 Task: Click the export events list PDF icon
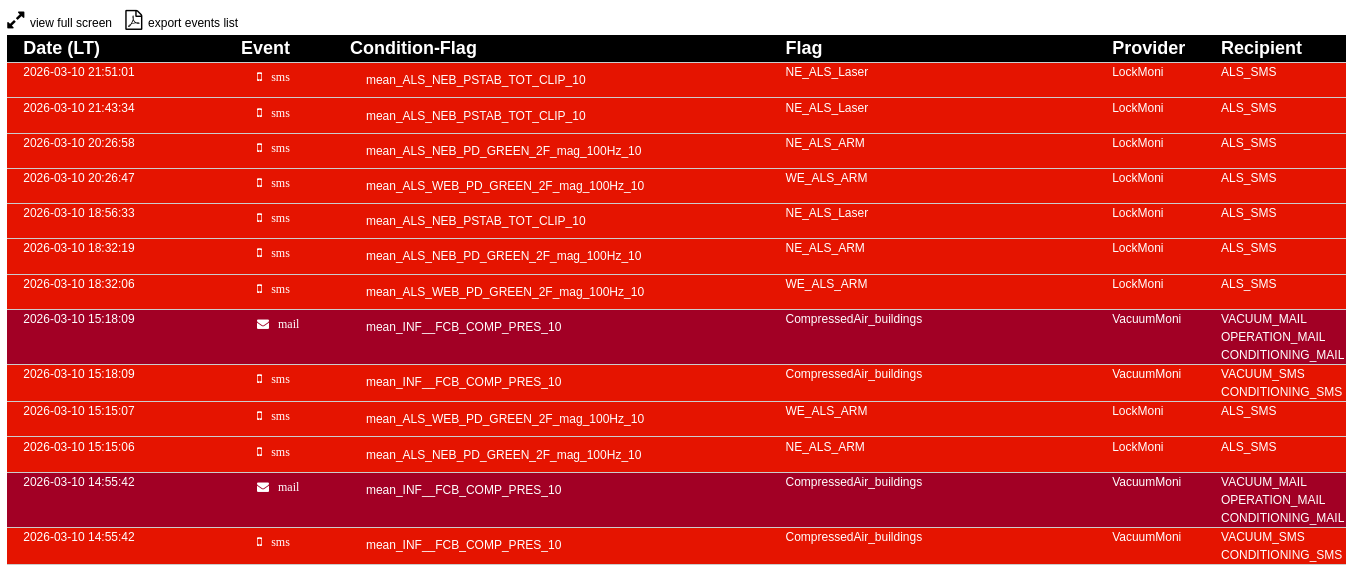click(x=133, y=20)
